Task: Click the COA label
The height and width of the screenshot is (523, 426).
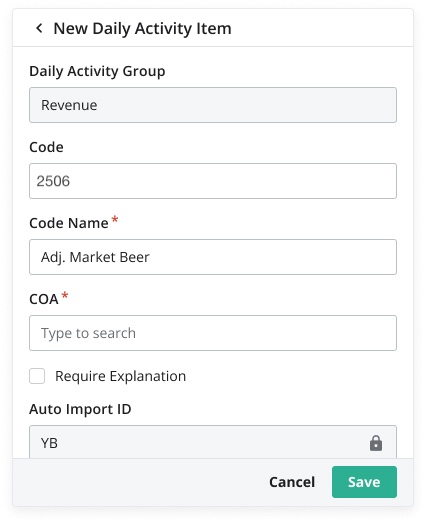Action: point(44,299)
